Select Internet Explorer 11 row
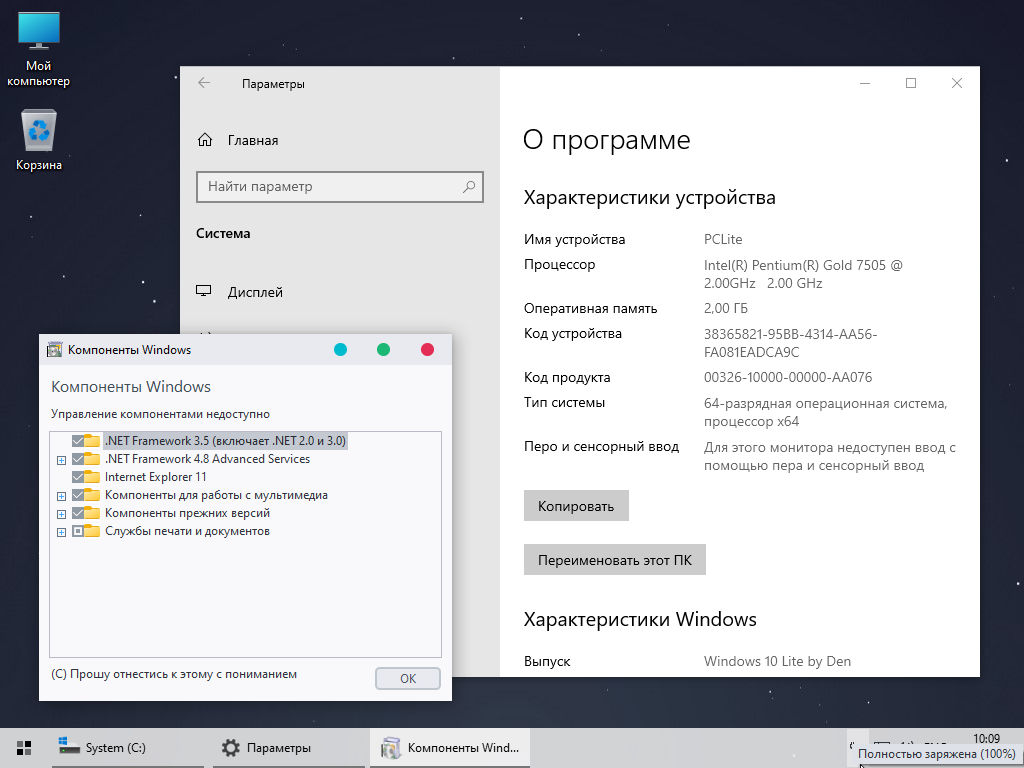Image resolution: width=1024 pixels, height=768 pixels. [155, 477]
